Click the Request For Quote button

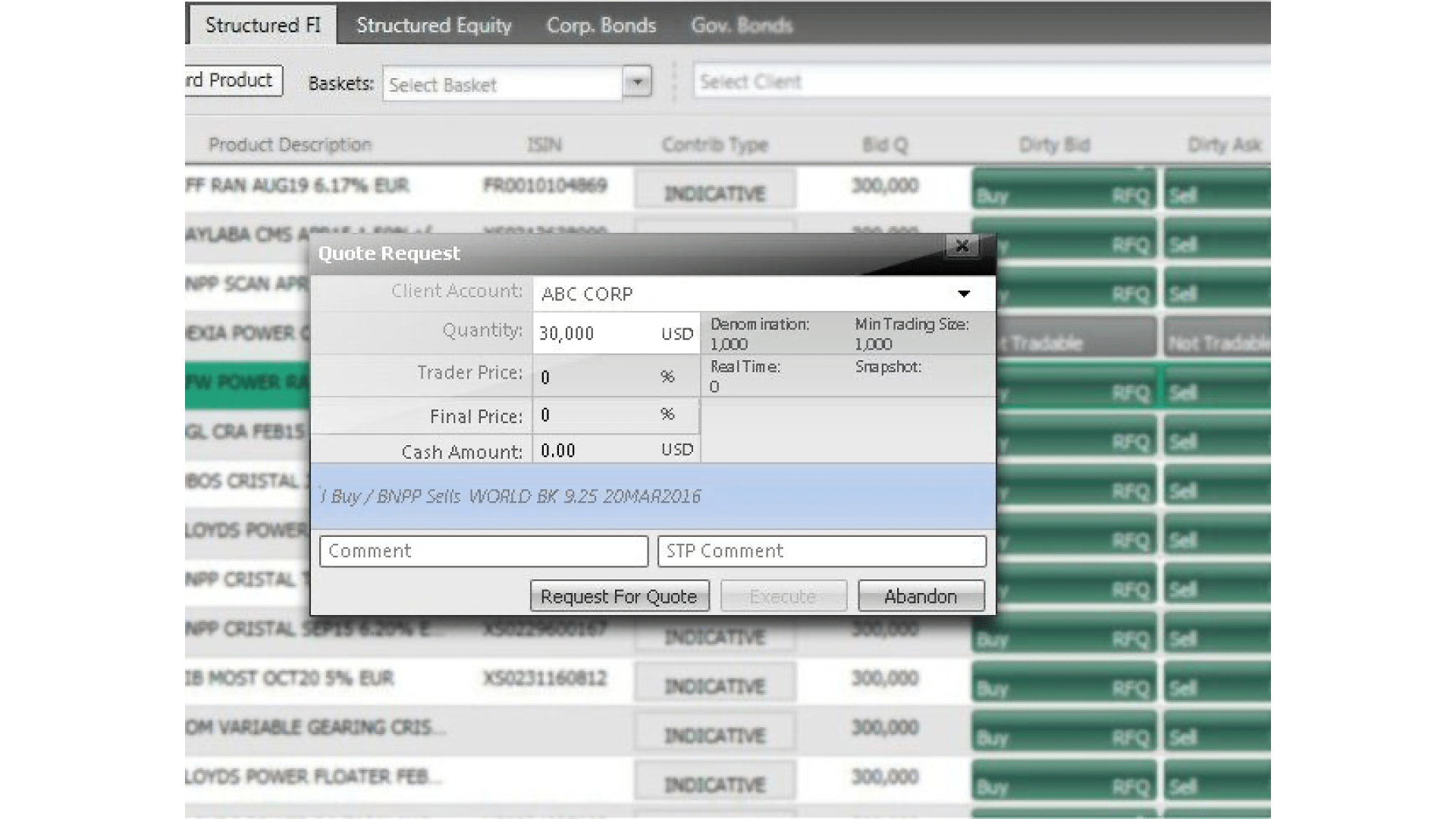(619, 596)
